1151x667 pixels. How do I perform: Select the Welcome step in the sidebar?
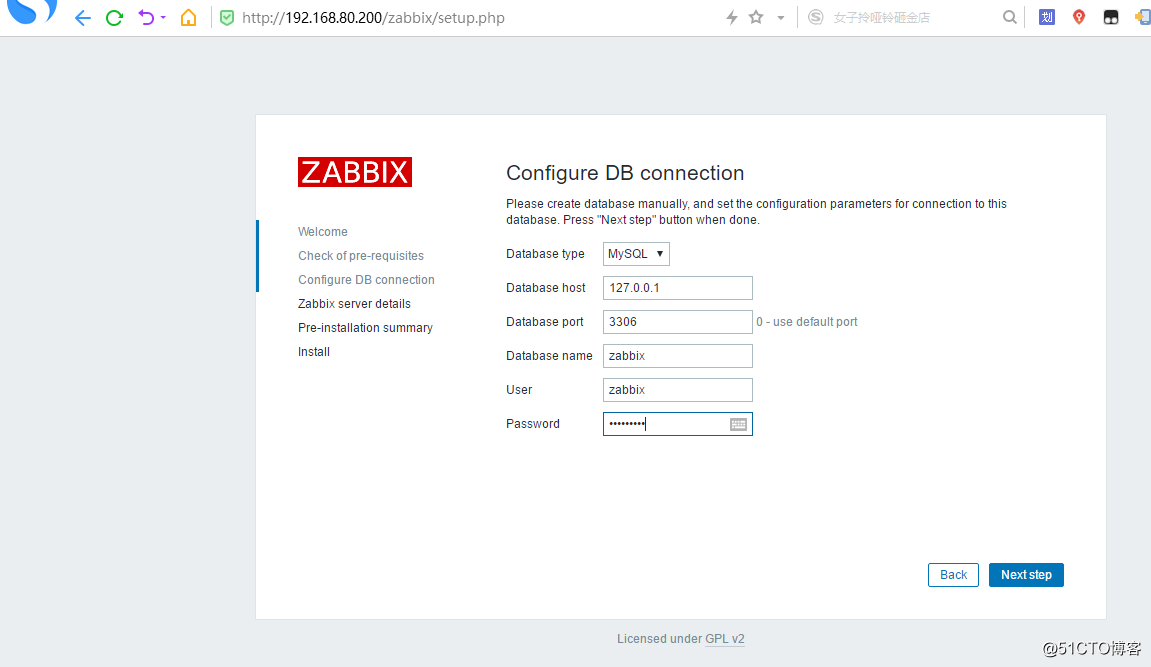(322, 231)
